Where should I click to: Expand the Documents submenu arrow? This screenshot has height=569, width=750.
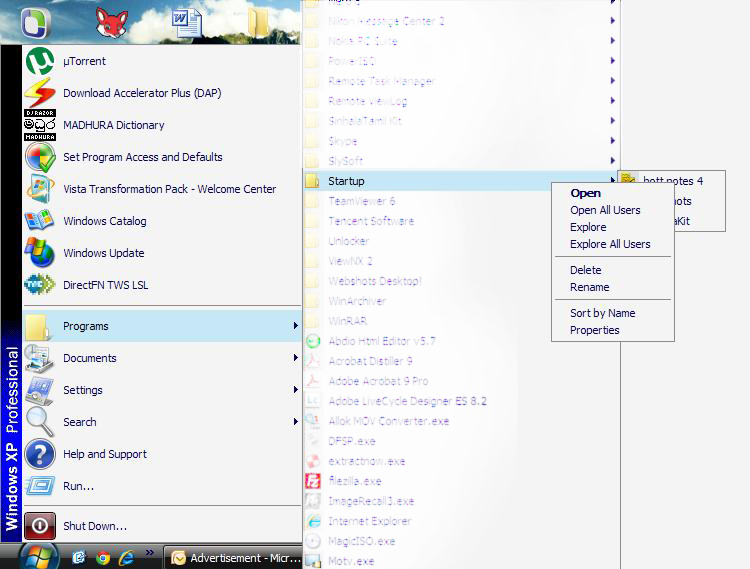[296, 358]
